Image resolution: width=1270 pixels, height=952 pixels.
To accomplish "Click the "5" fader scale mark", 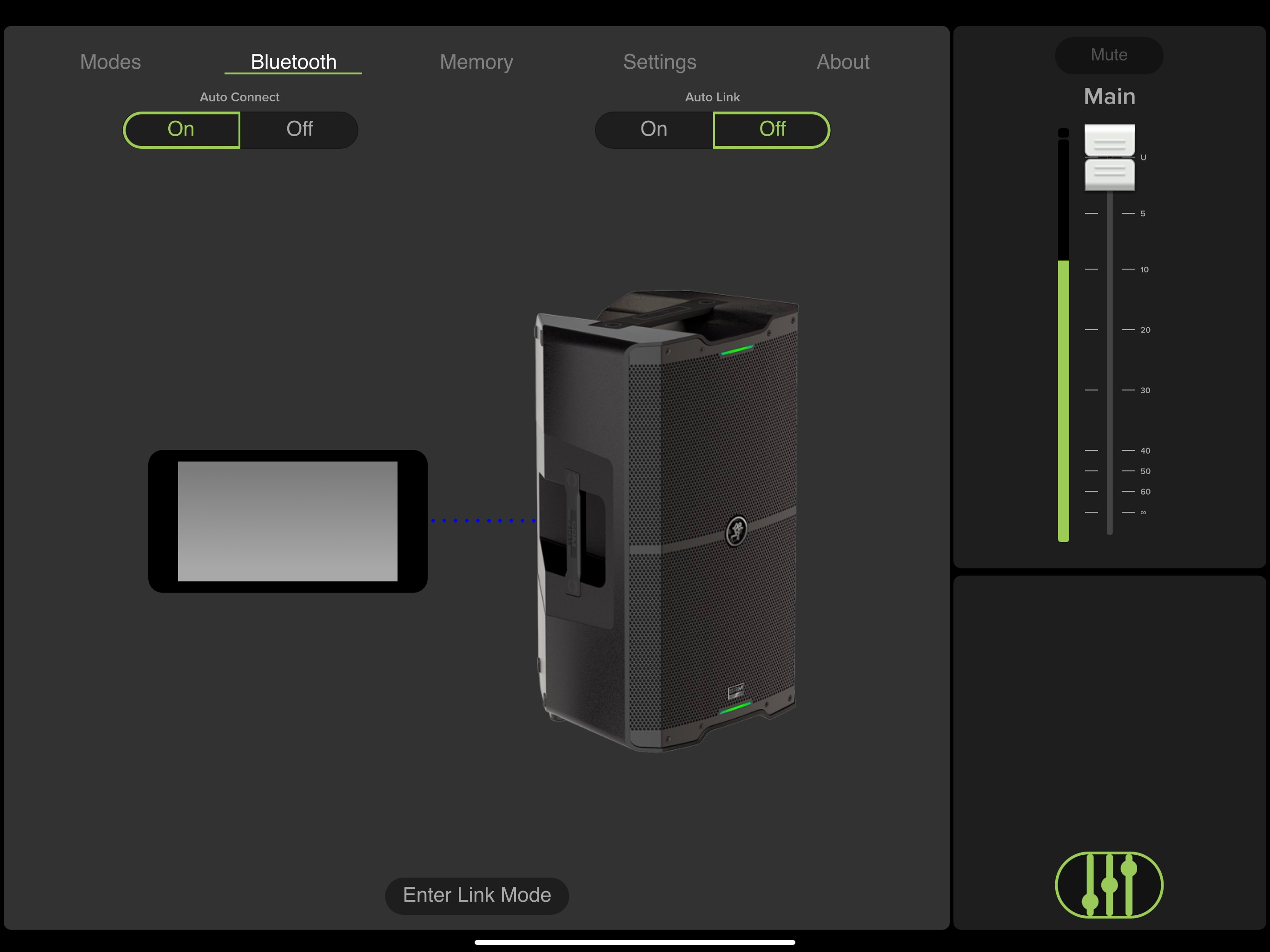I will coord(1143,214).
